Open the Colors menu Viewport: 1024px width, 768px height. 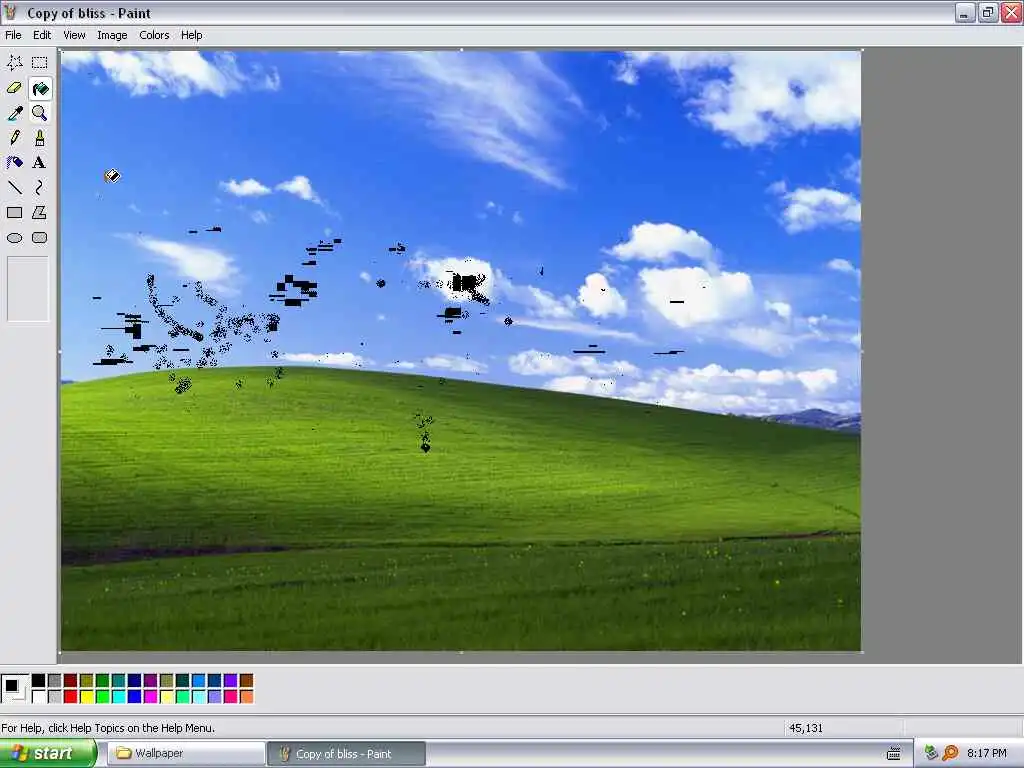pos(154,35)
